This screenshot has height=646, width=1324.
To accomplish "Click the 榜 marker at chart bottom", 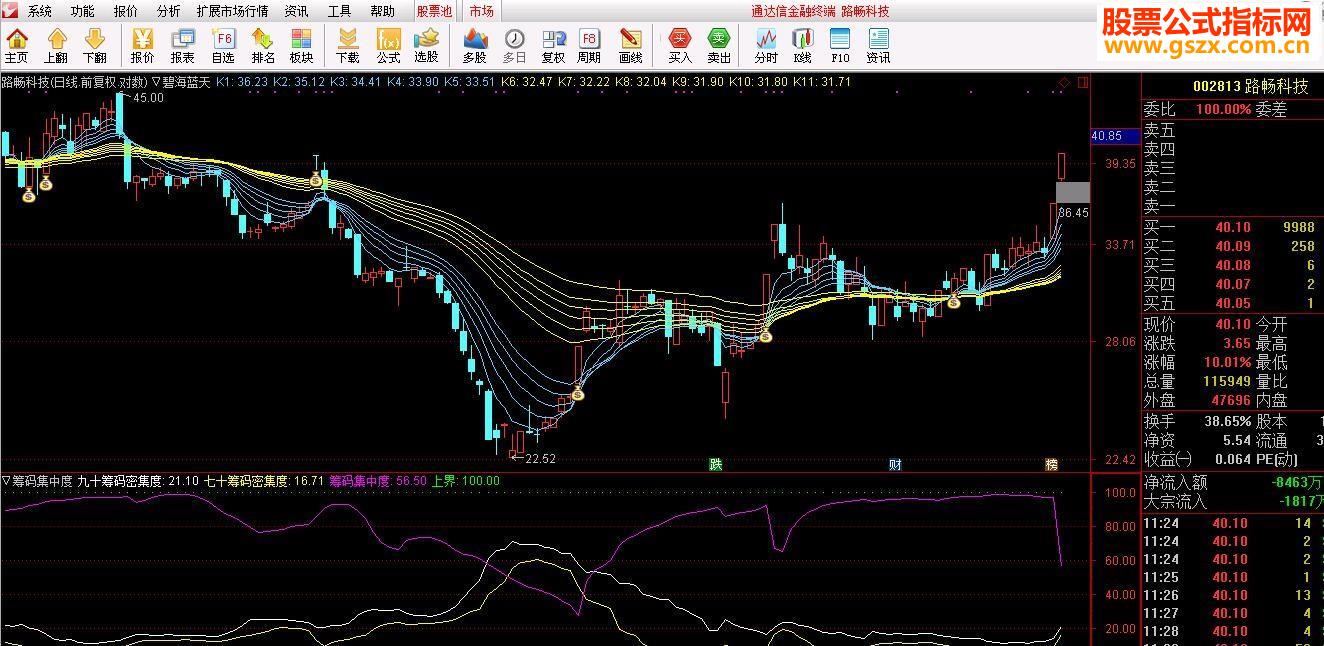I will (x=1051, y=464).
